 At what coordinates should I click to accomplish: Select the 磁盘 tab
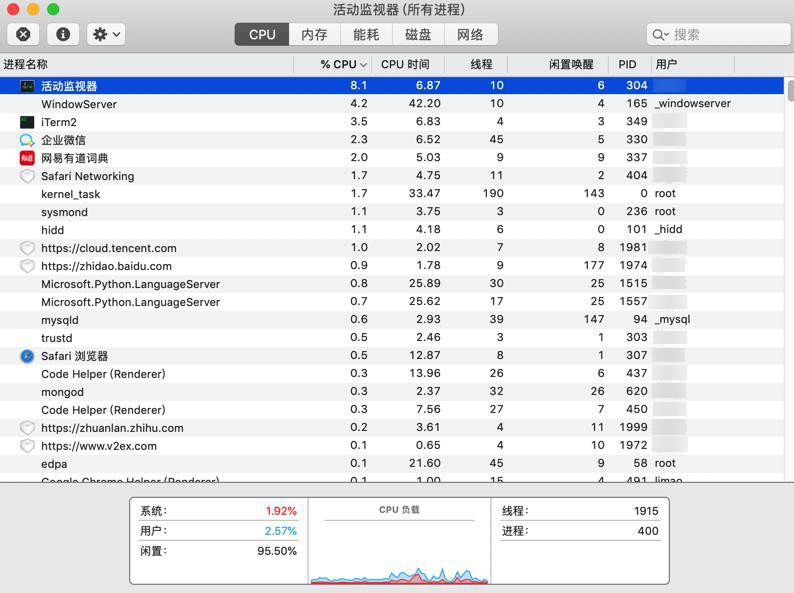[418, 34]
